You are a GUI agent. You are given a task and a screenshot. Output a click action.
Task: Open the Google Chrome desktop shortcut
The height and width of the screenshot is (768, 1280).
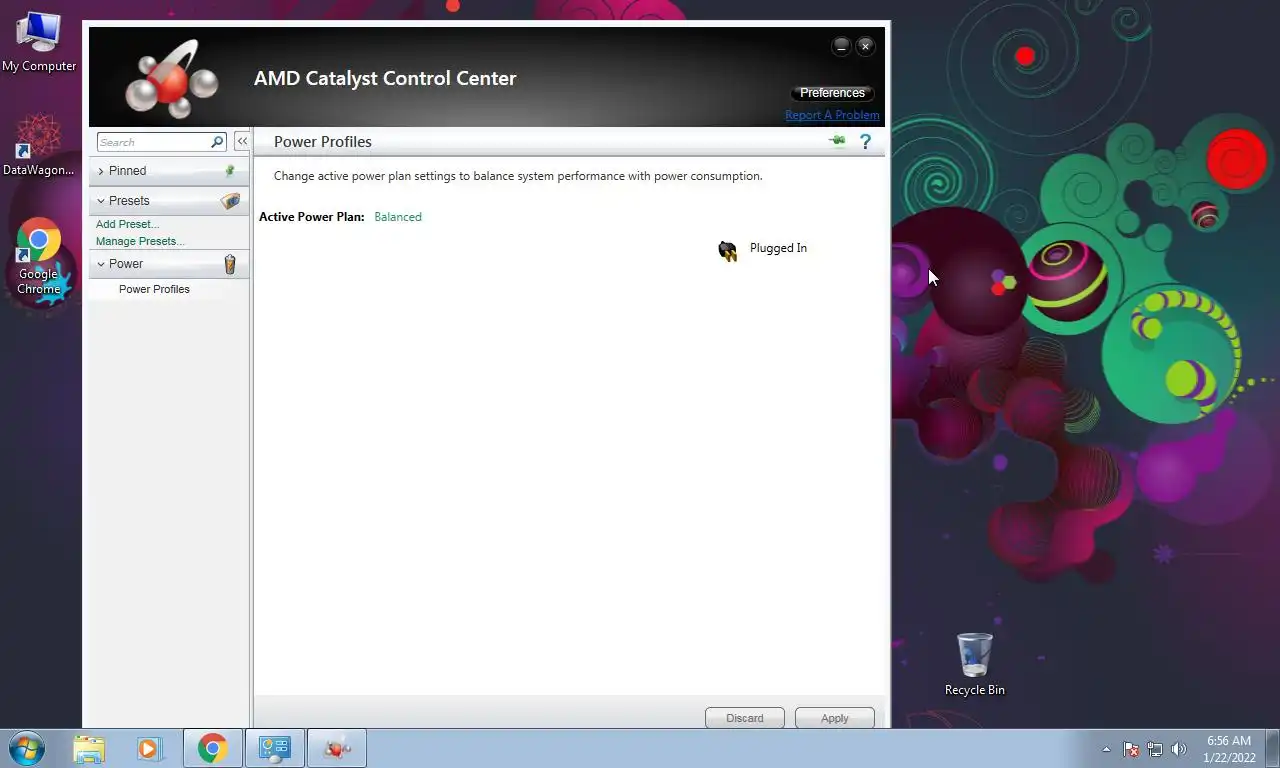[39, 257]
